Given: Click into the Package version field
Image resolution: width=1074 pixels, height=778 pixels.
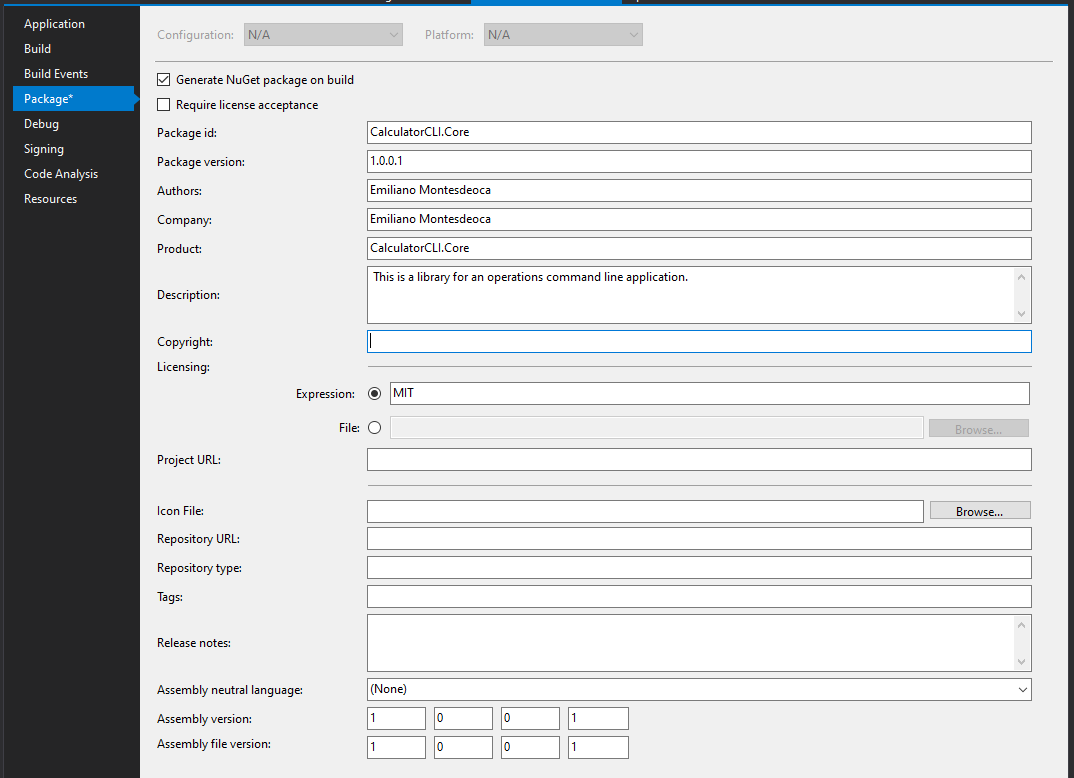Looking at the screenshot, I should coord(698,162).
